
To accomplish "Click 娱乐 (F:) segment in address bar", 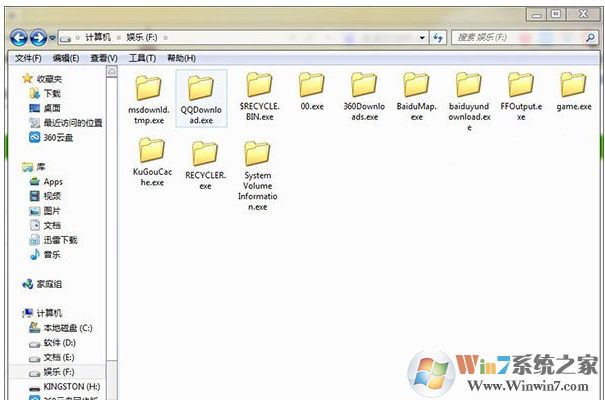I will pyautogui.click(x=142, y=37).
